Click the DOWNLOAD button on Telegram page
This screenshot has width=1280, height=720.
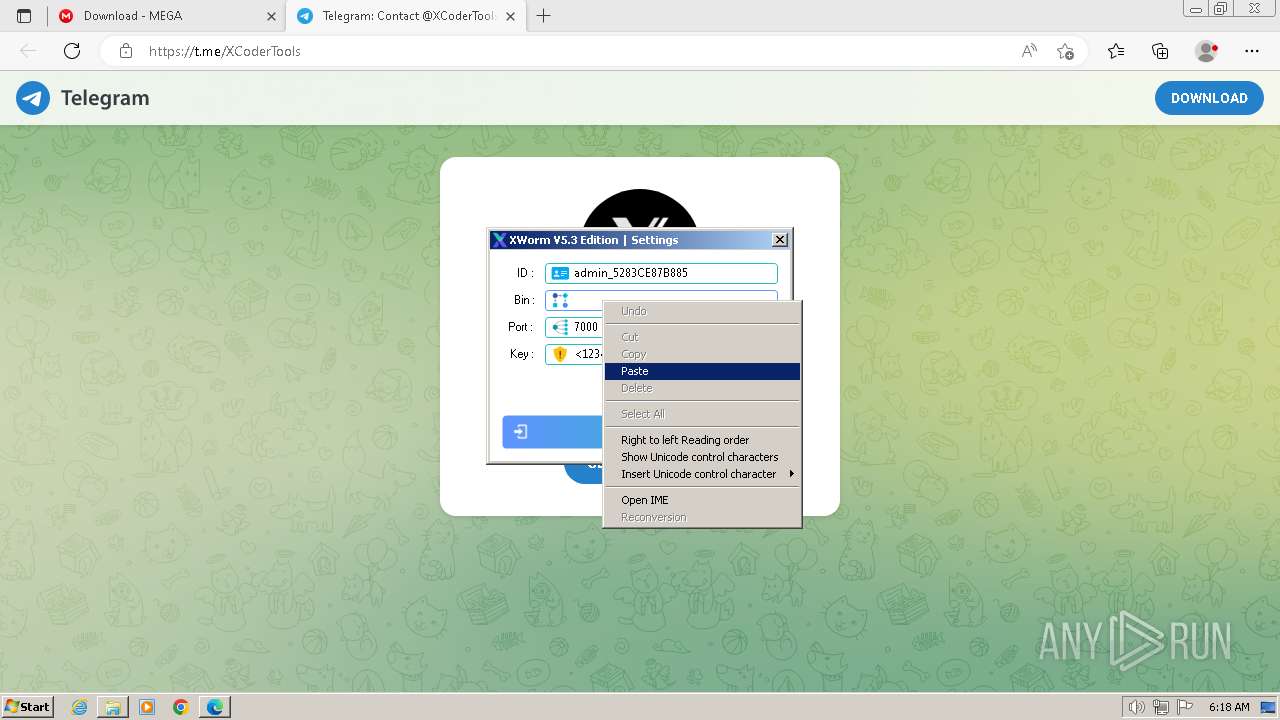click(1209, 98)
